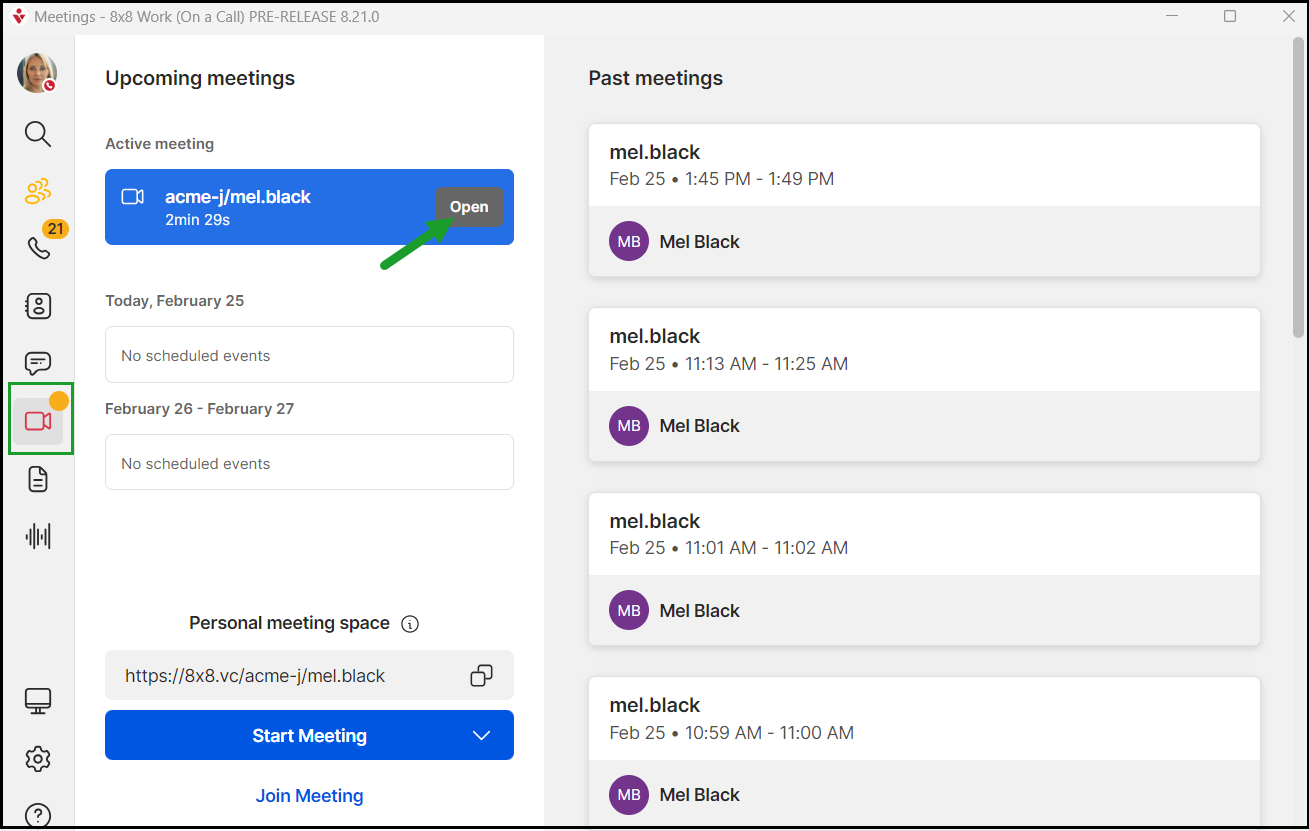
Task: Click the 21 calls notification badge
Action: pyautogui.click(x=55, y=229)
